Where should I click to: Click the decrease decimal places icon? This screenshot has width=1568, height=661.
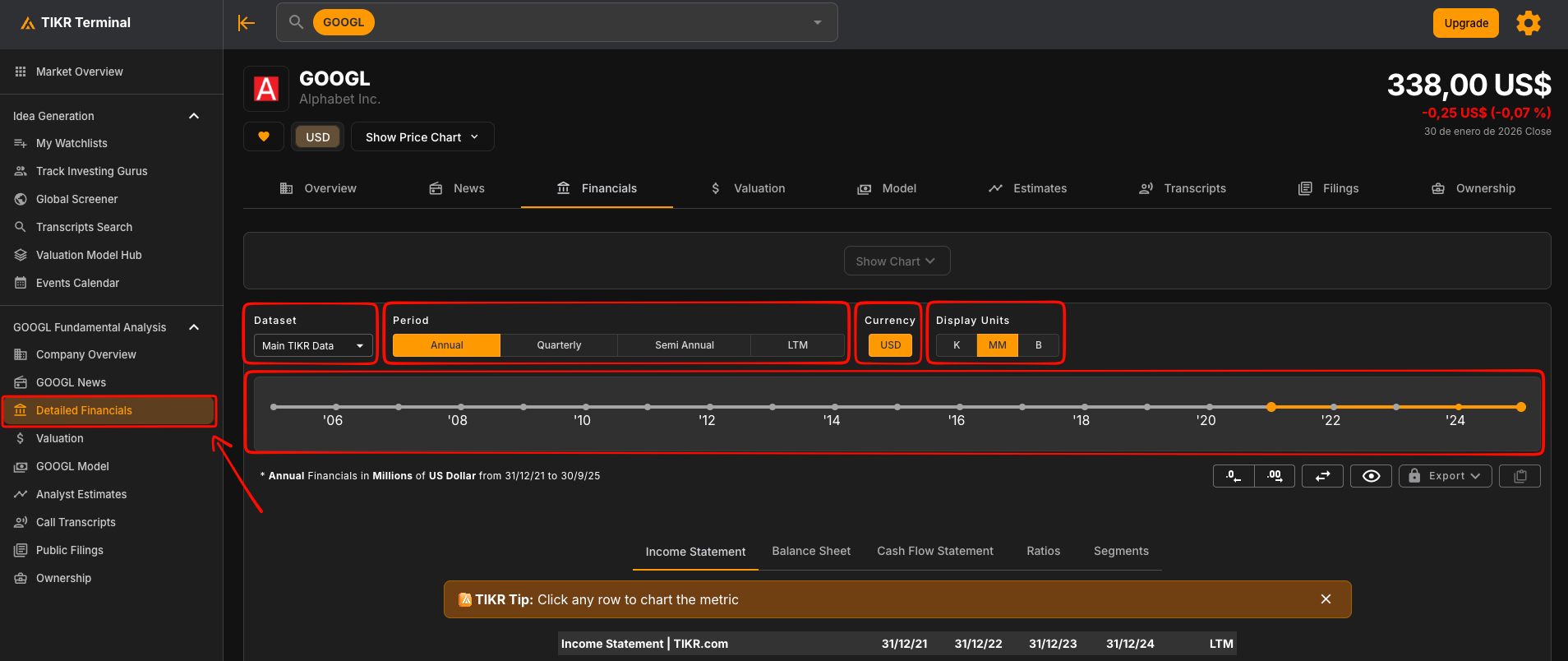pyautogui.click(x=1234, y=476)
